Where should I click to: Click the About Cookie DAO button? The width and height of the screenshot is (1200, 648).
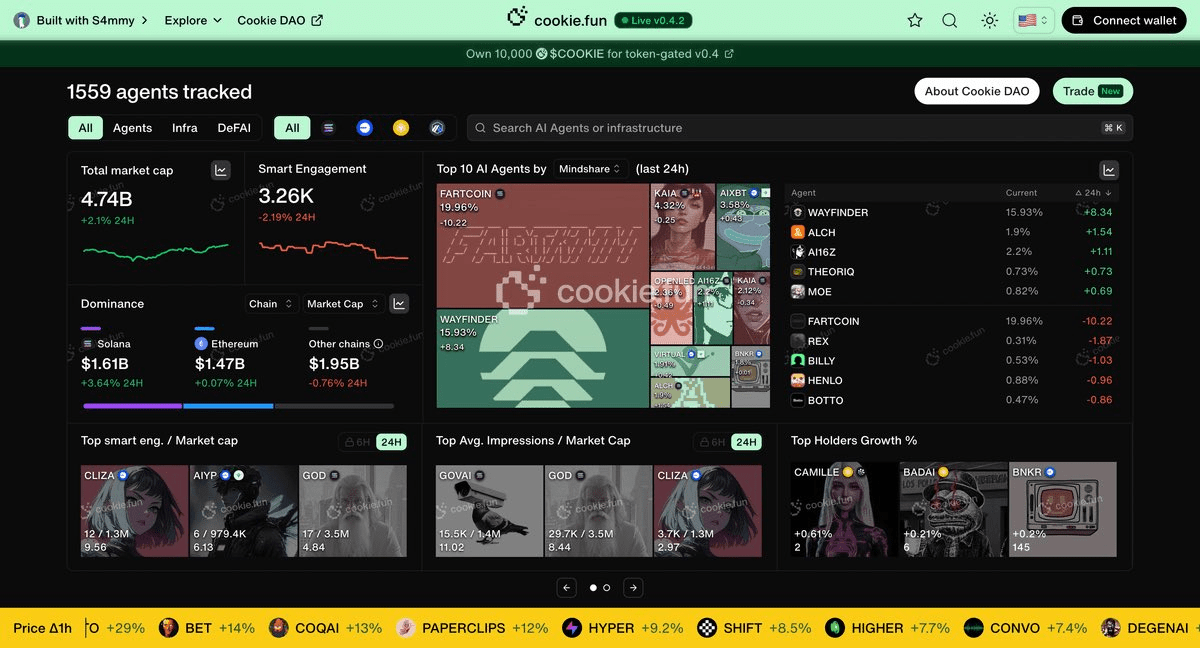click(977, 91)
